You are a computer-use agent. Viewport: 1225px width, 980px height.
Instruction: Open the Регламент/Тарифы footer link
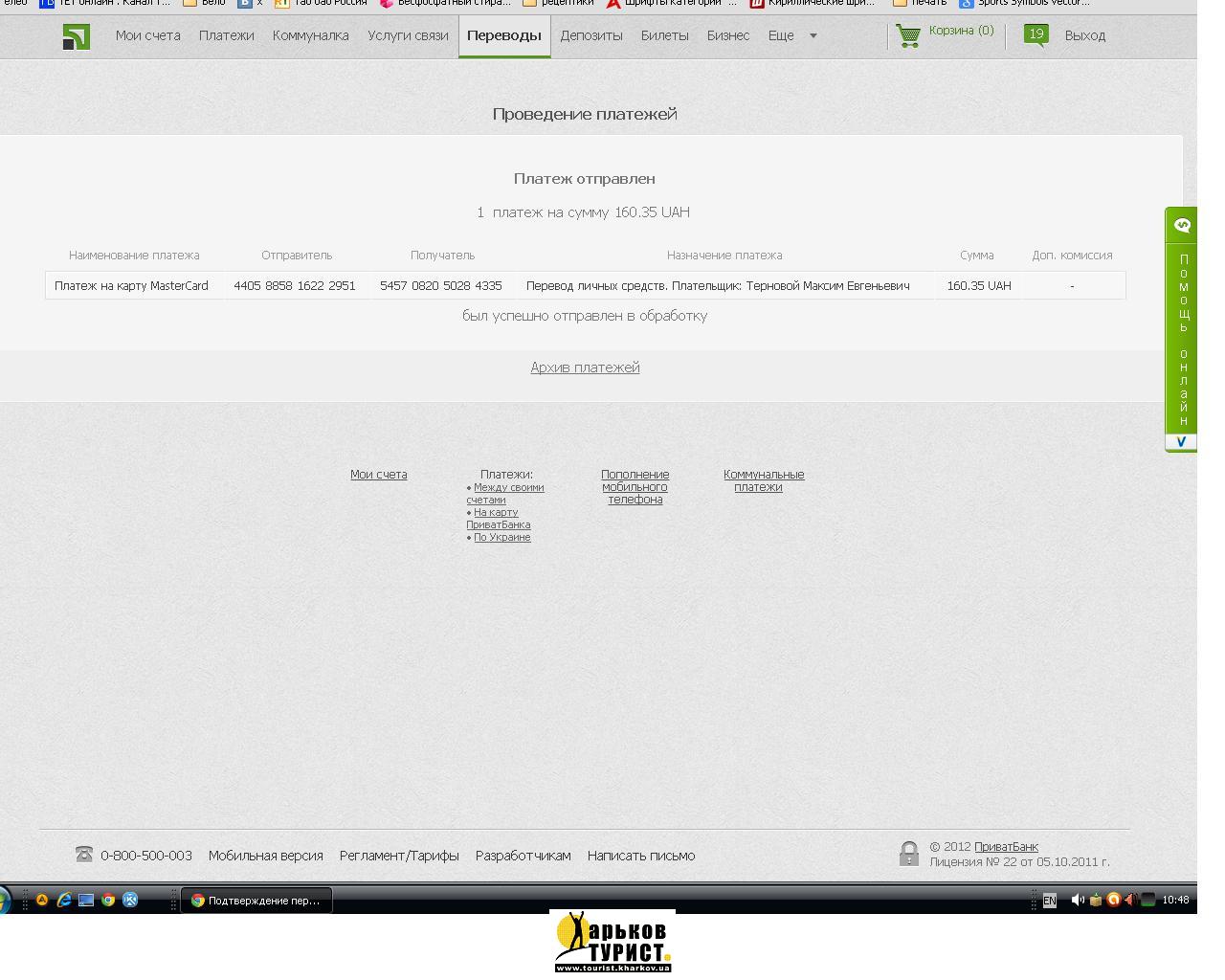(x=398, y=856)
